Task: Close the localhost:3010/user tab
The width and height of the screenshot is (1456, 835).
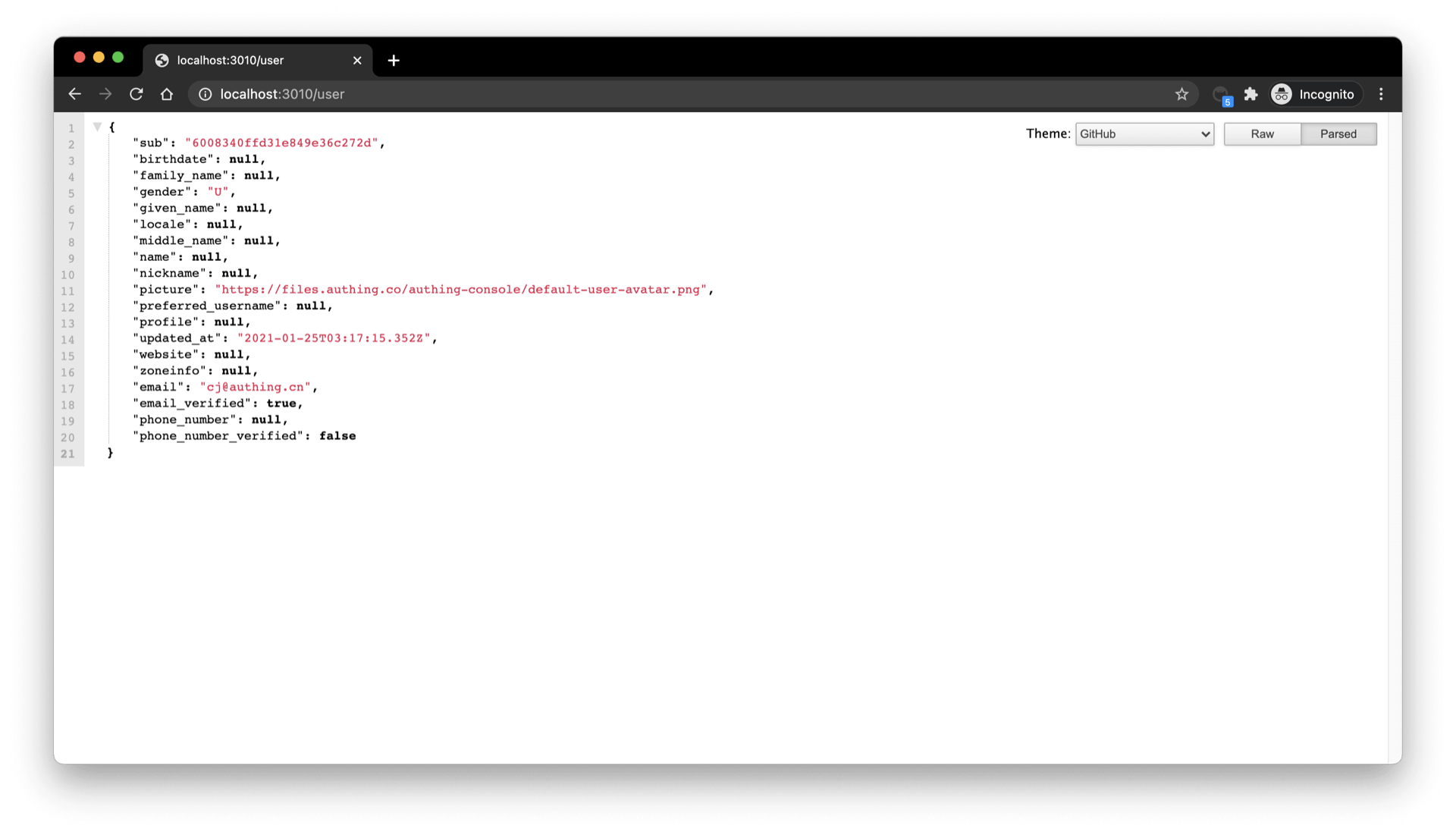Action: [x=357, y=61]
